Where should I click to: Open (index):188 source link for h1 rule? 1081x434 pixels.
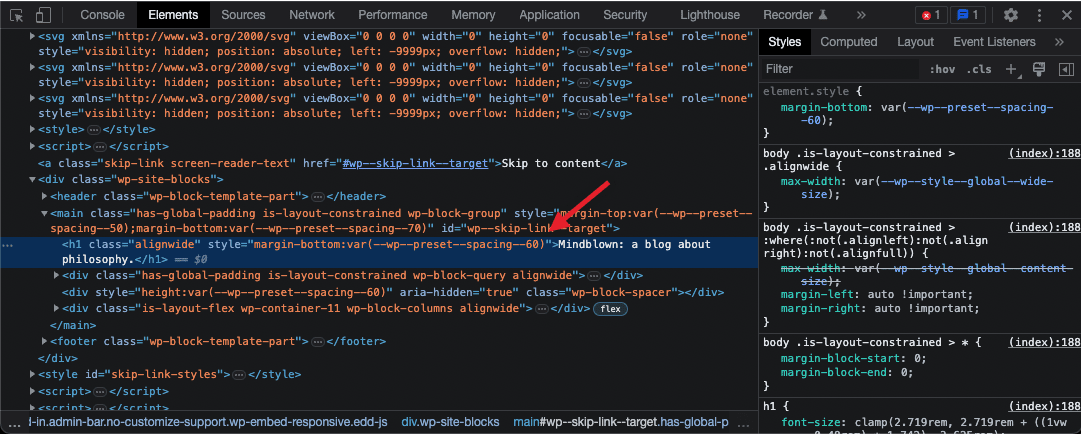tap(1044, 406)
